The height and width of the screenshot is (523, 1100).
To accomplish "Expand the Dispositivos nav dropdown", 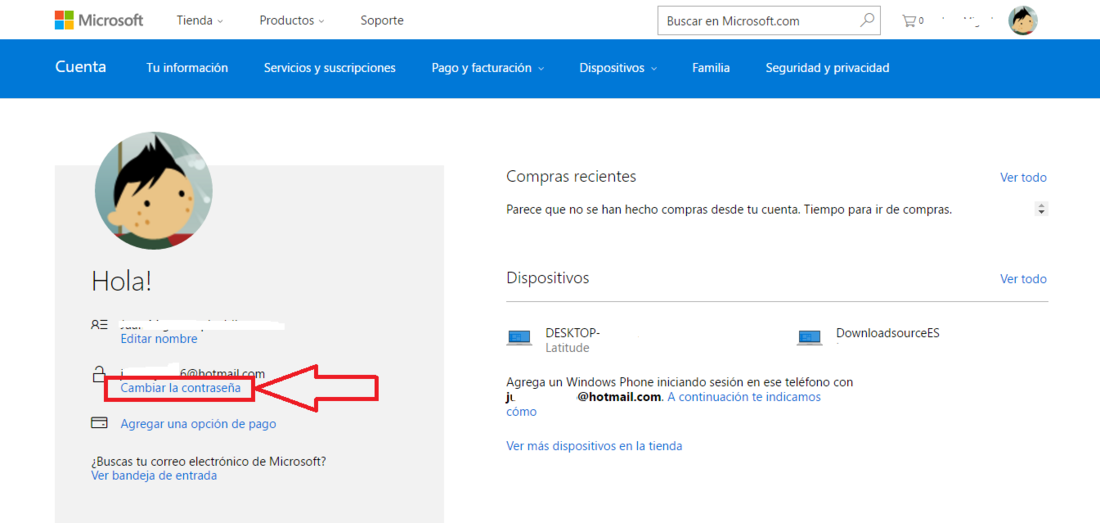I will tap(618, 68).
